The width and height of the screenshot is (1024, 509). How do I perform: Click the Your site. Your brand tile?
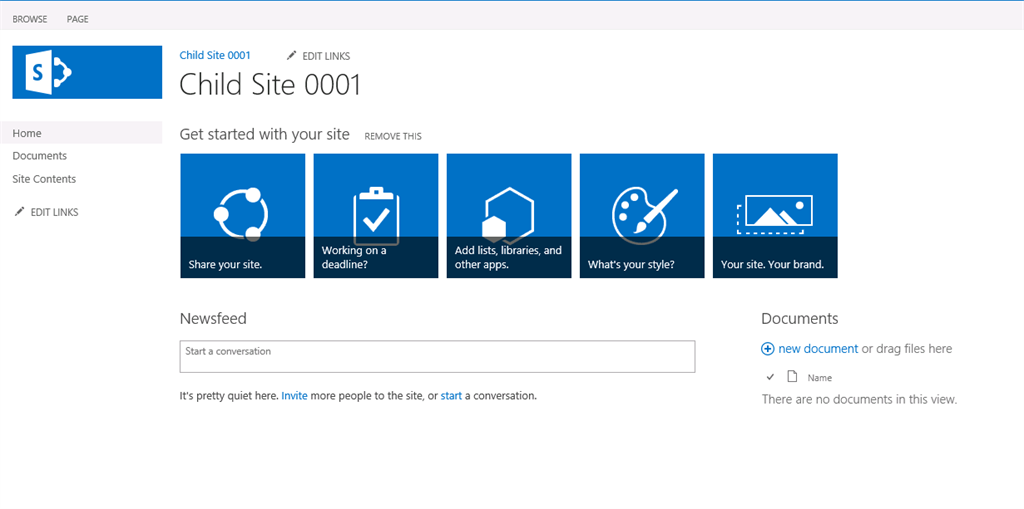pyautogui.click(x=774, y=215)
